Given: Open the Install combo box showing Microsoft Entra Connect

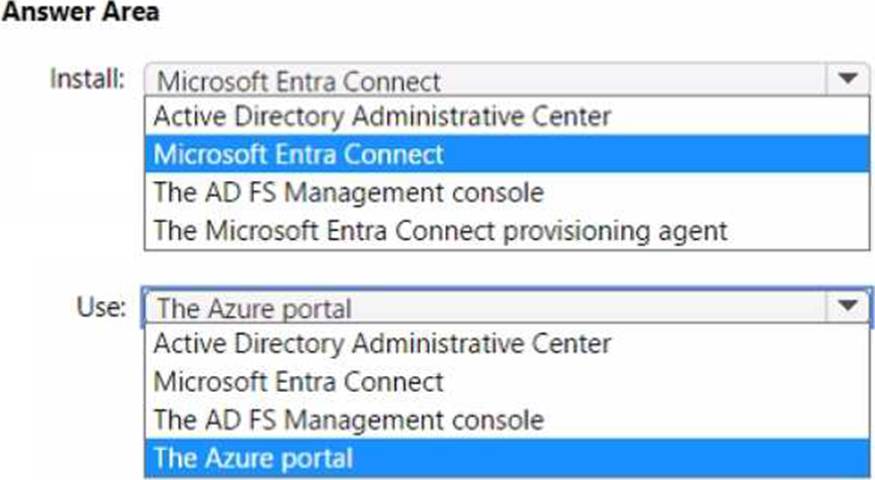Looking at the screenshot, I should [507, 80].
